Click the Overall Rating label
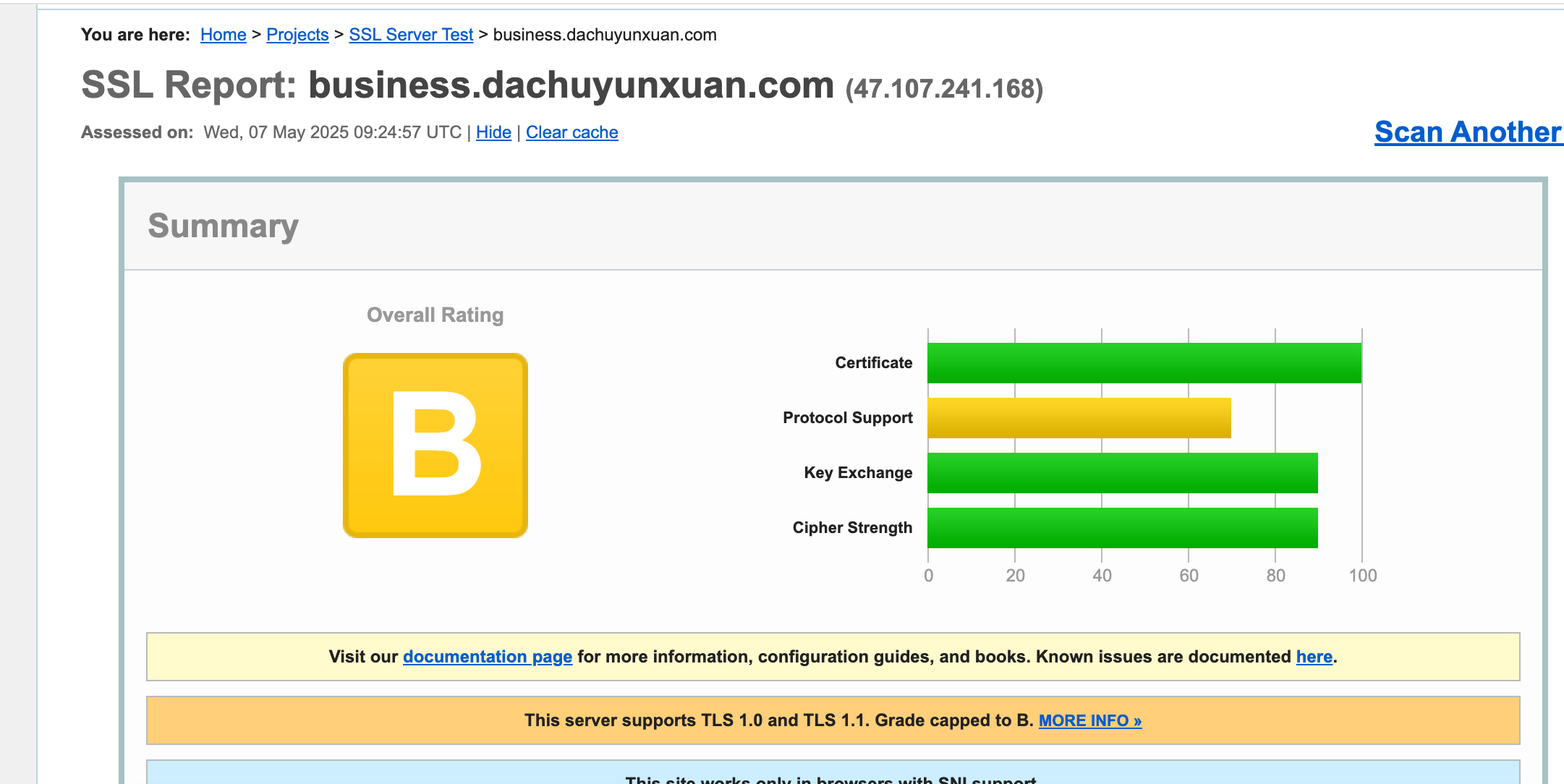Screen dimensions: 1564x784 click(435, 315)
